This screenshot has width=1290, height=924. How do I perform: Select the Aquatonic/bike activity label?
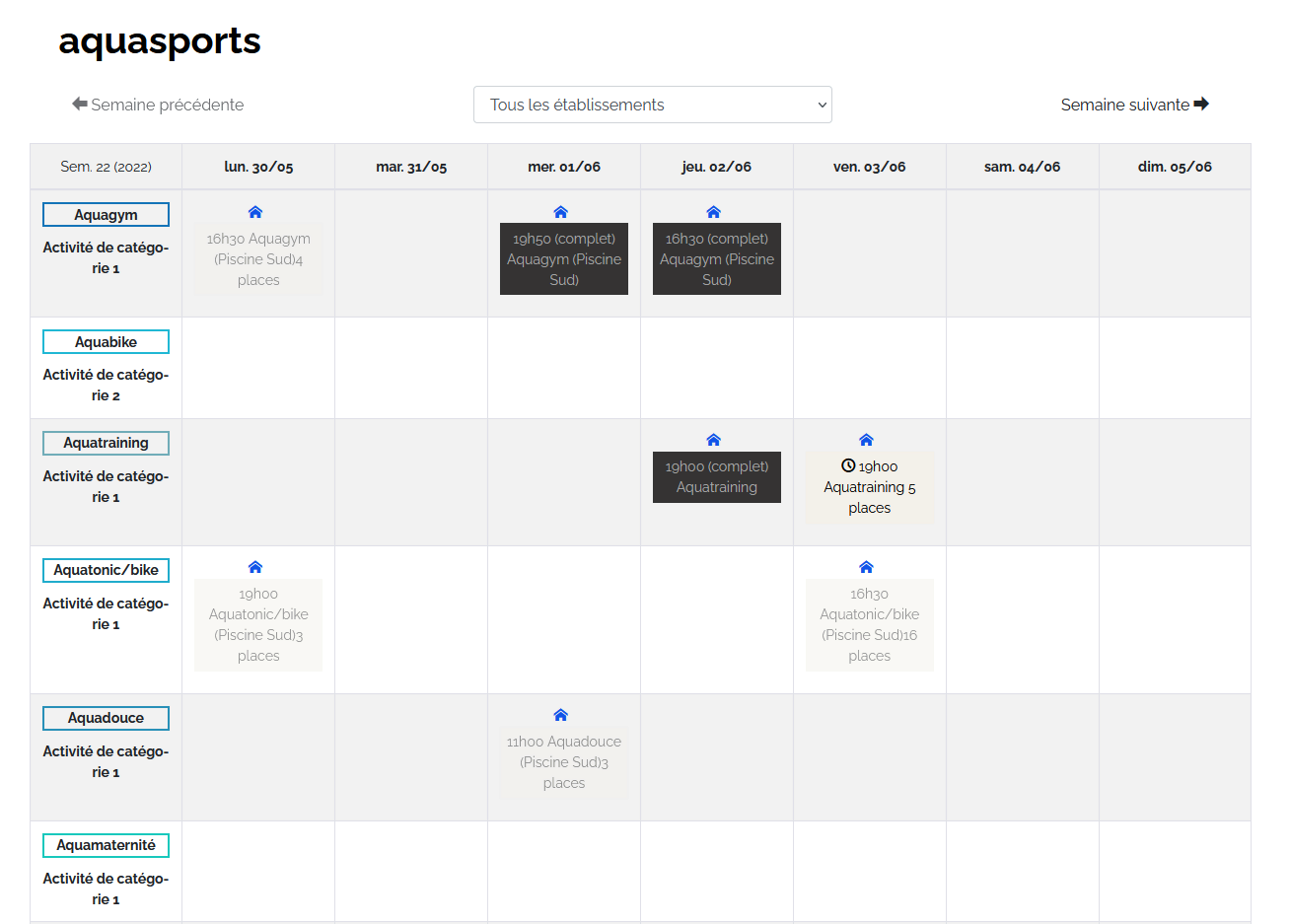(x=107, y=570)
